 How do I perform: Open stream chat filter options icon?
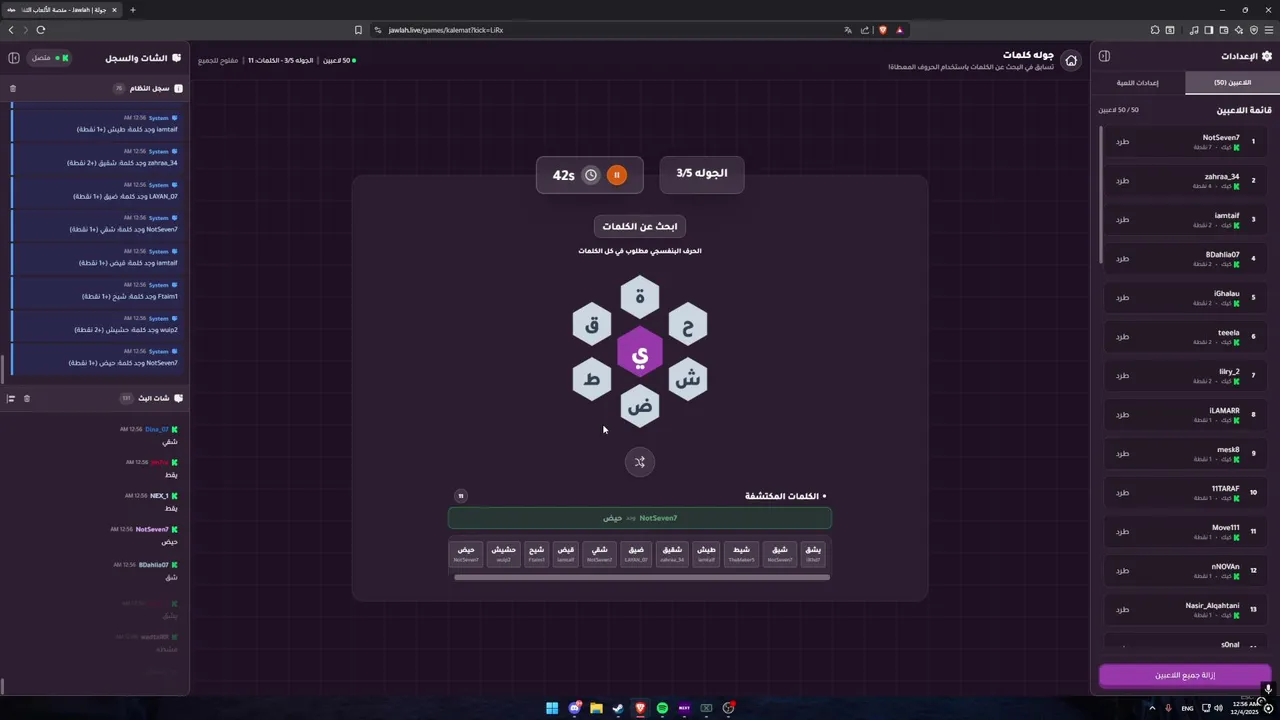[x=11, y=398]
